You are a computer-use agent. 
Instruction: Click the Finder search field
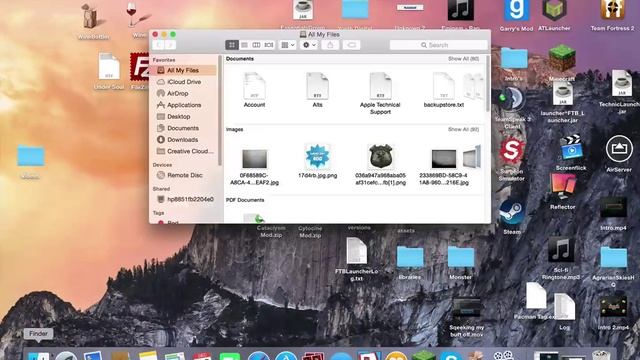pos(438,45)
